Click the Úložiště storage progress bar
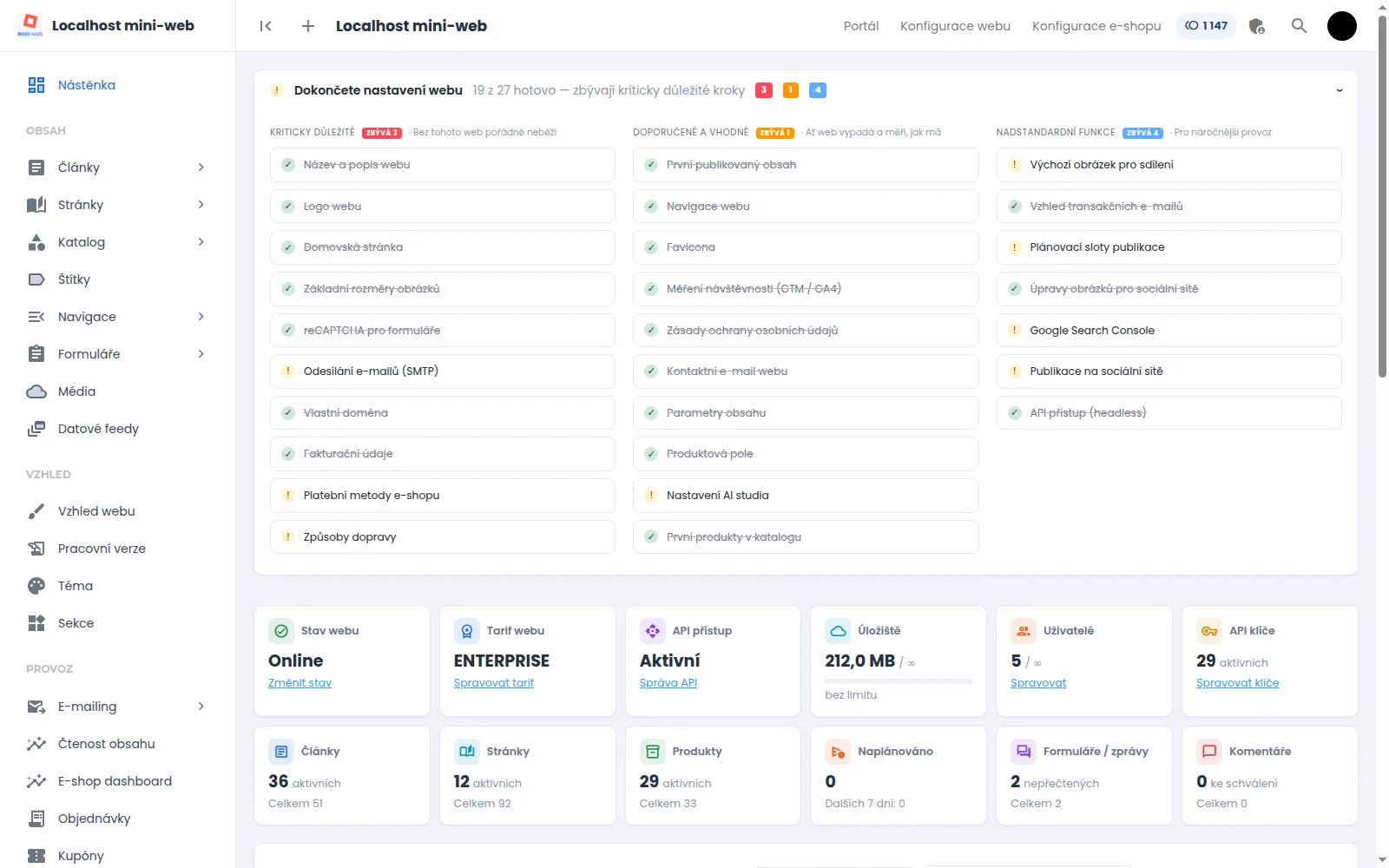 coord(899,681)
